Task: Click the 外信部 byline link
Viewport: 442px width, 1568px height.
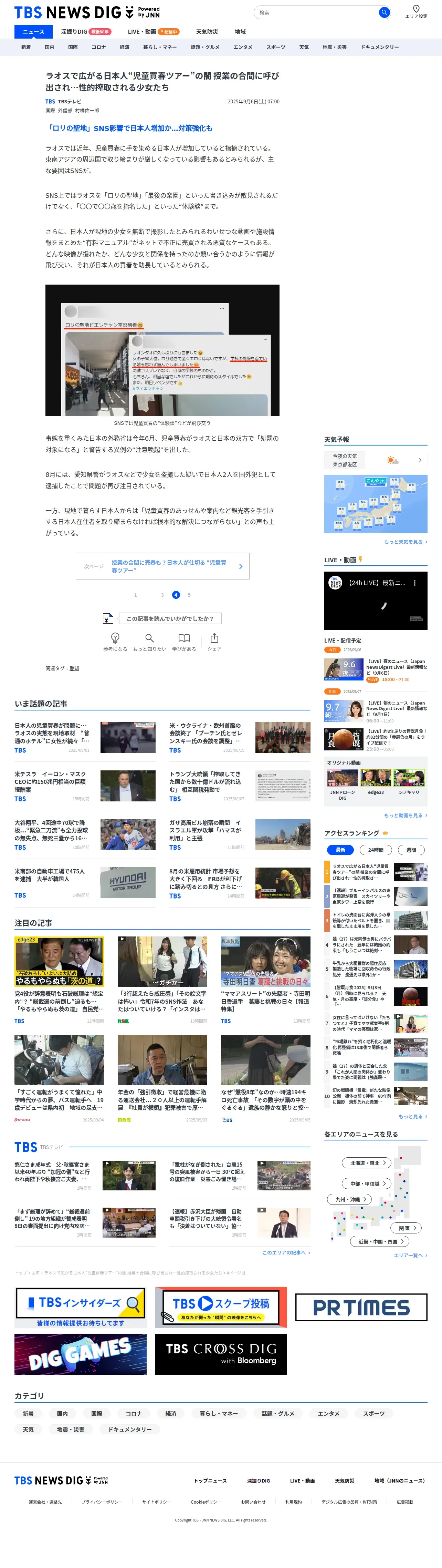Action: coord(65,111)
